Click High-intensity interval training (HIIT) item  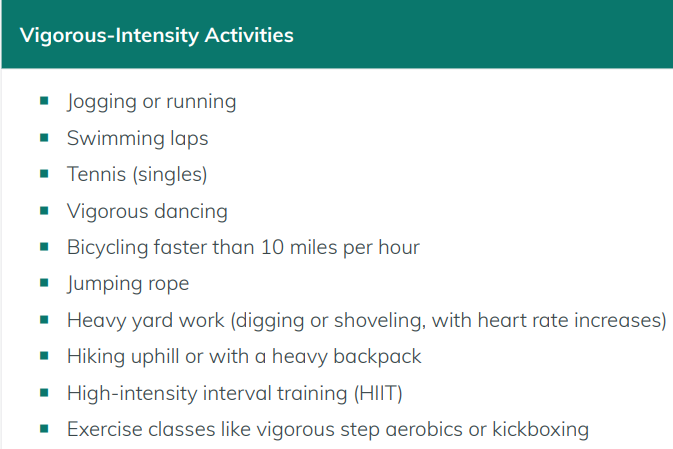coord(235,394)
